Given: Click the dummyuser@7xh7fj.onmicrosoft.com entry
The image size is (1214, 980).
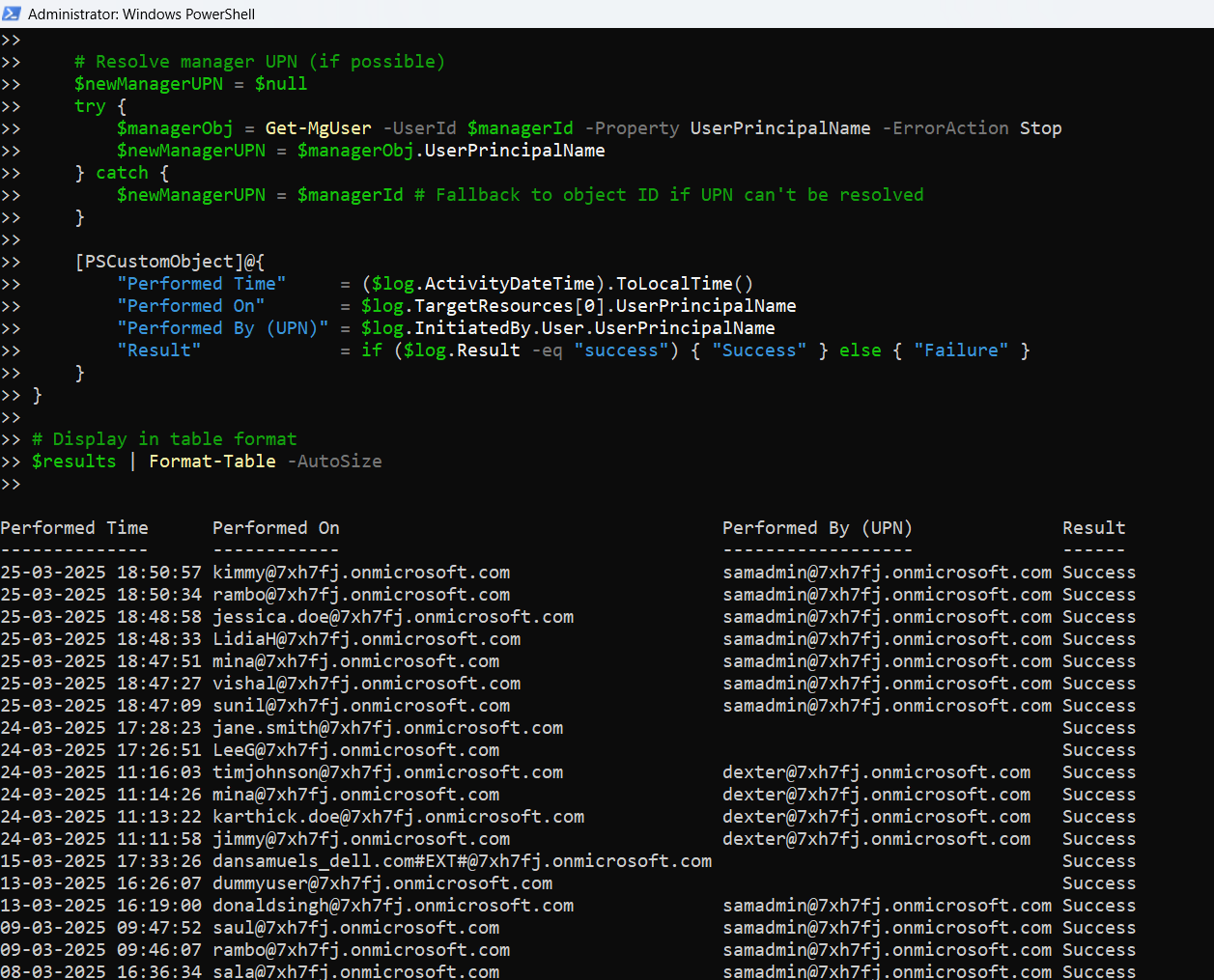Looking at the screenshot, I should pyautogui.click(x=382, y=883).
